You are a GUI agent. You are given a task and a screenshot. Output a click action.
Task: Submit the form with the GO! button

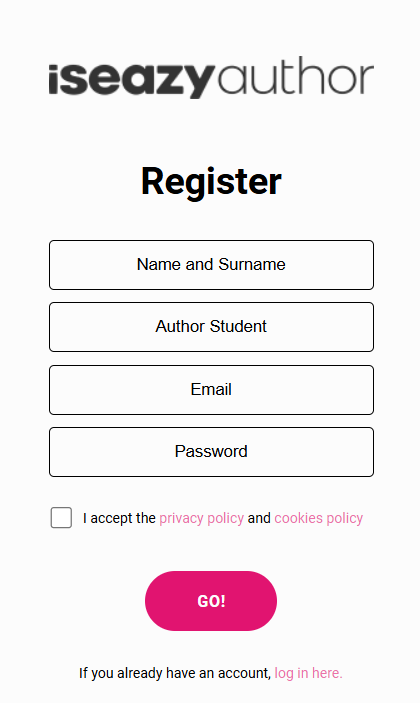[x=211, y=601]
